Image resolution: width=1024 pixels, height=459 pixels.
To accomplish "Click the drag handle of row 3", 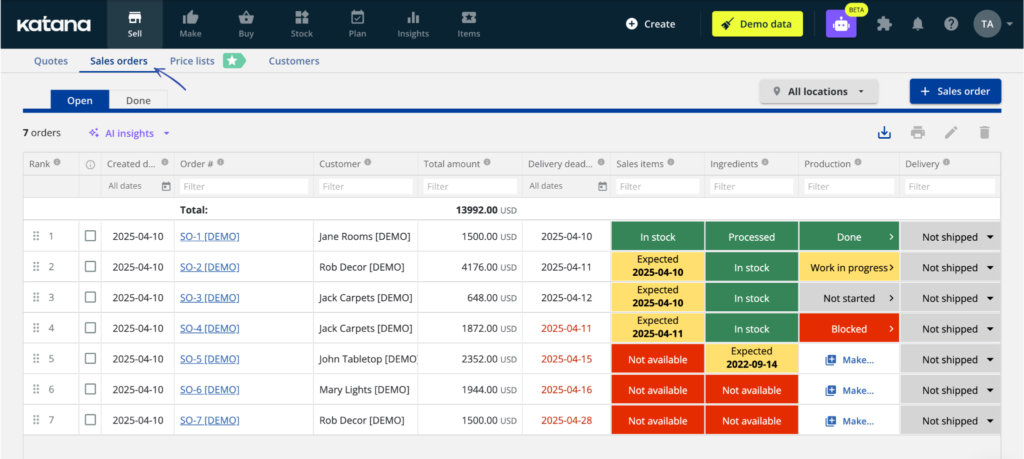I will point(37,298).
